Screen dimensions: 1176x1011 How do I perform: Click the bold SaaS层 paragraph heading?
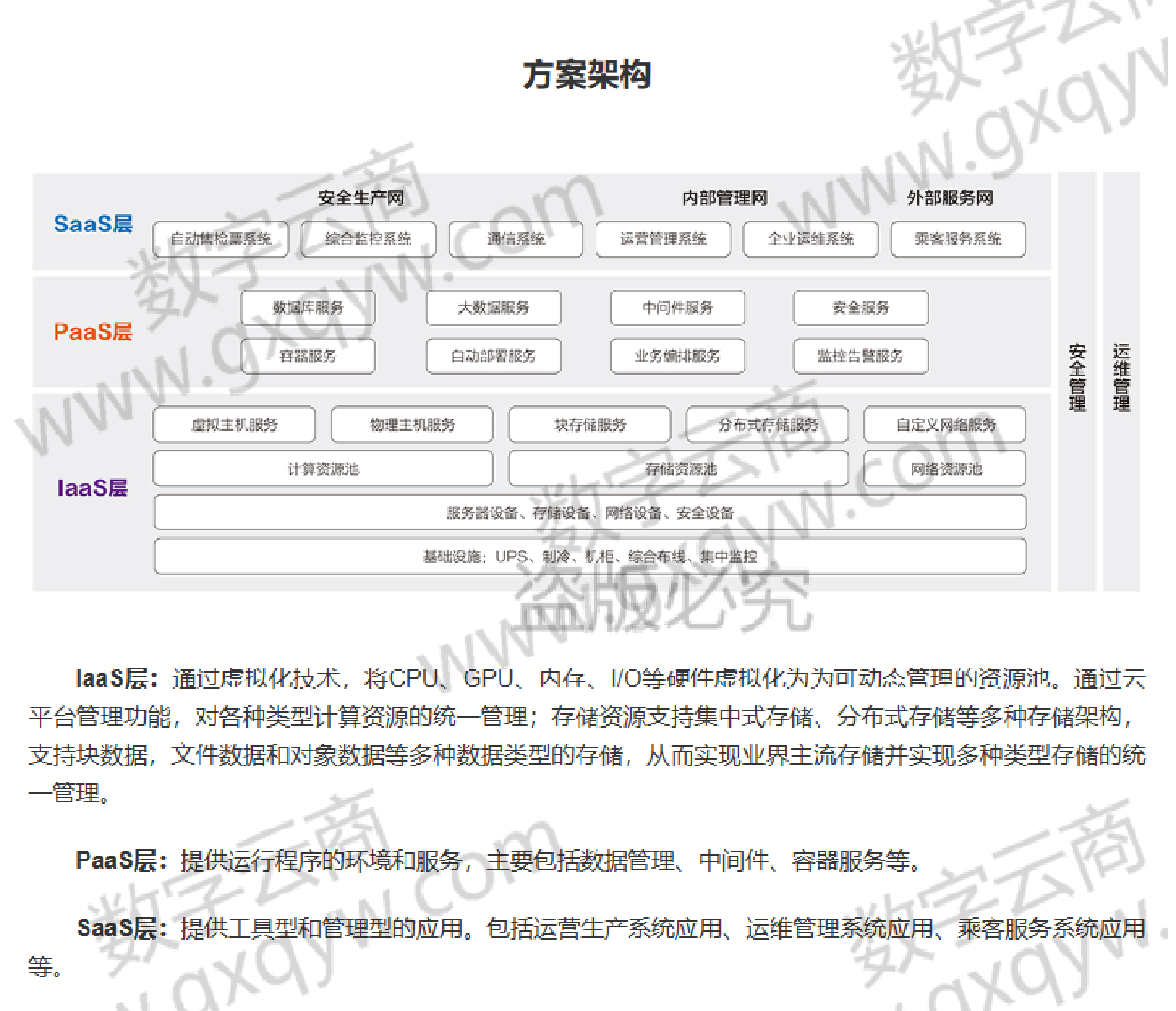coord(122,928)
